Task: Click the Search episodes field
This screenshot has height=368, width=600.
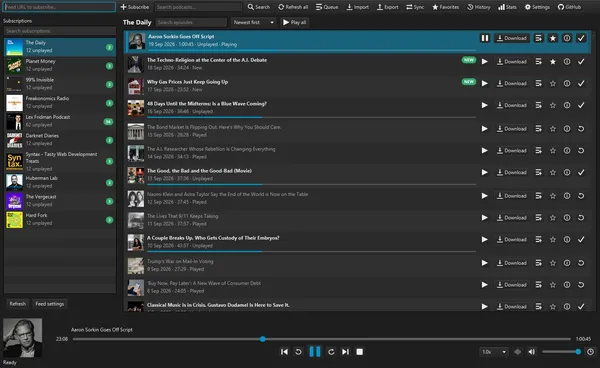Action: [191, 23]
